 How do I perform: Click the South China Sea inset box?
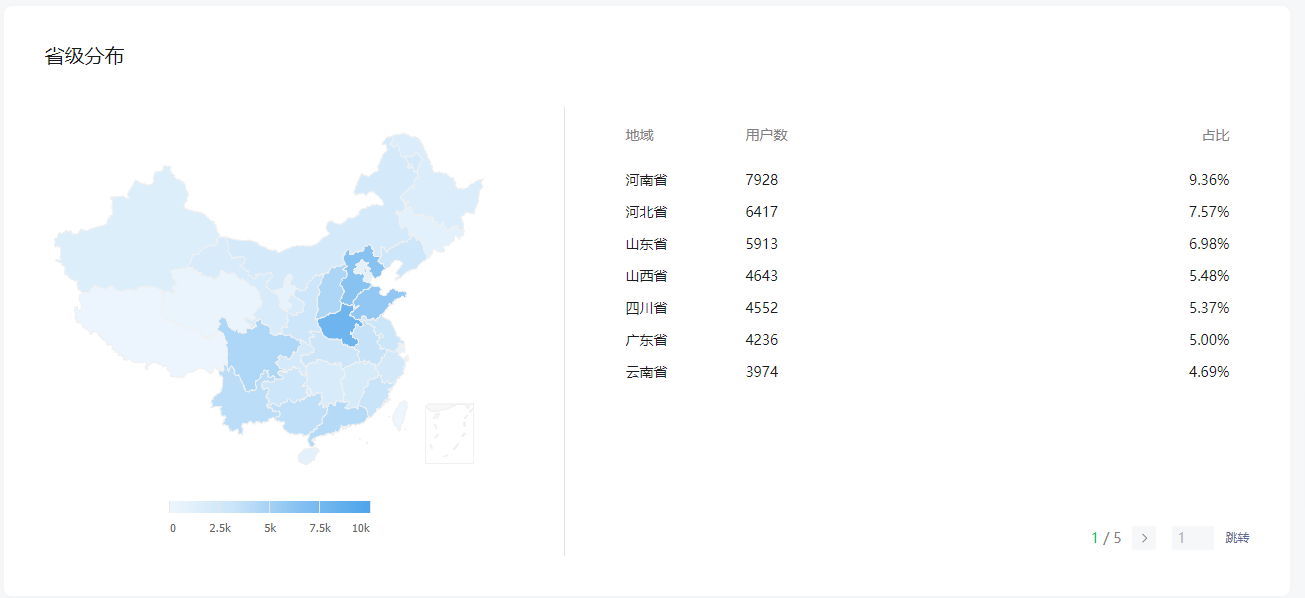449,433
